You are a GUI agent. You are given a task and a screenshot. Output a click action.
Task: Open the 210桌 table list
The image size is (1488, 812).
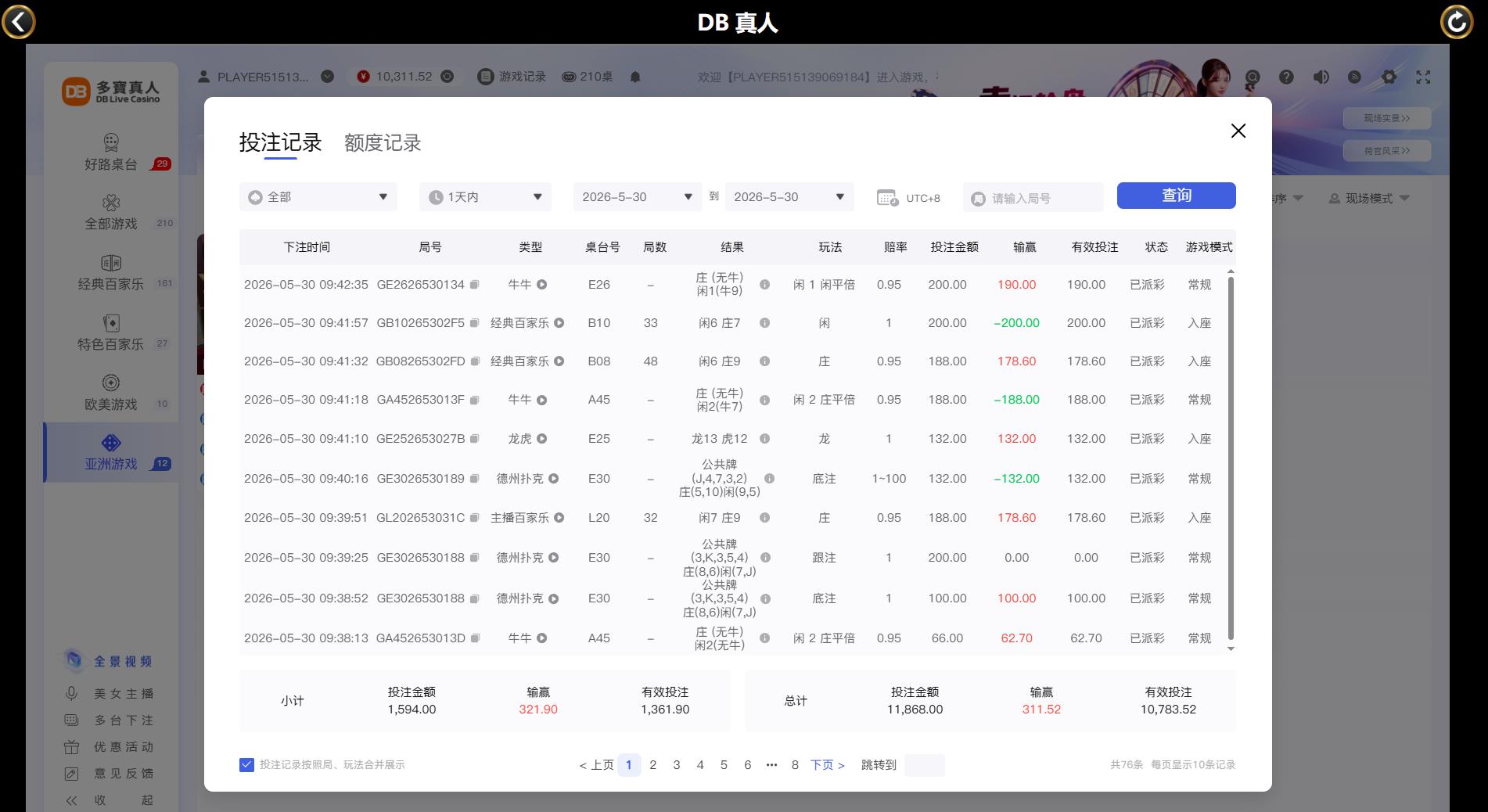point(588,77)
